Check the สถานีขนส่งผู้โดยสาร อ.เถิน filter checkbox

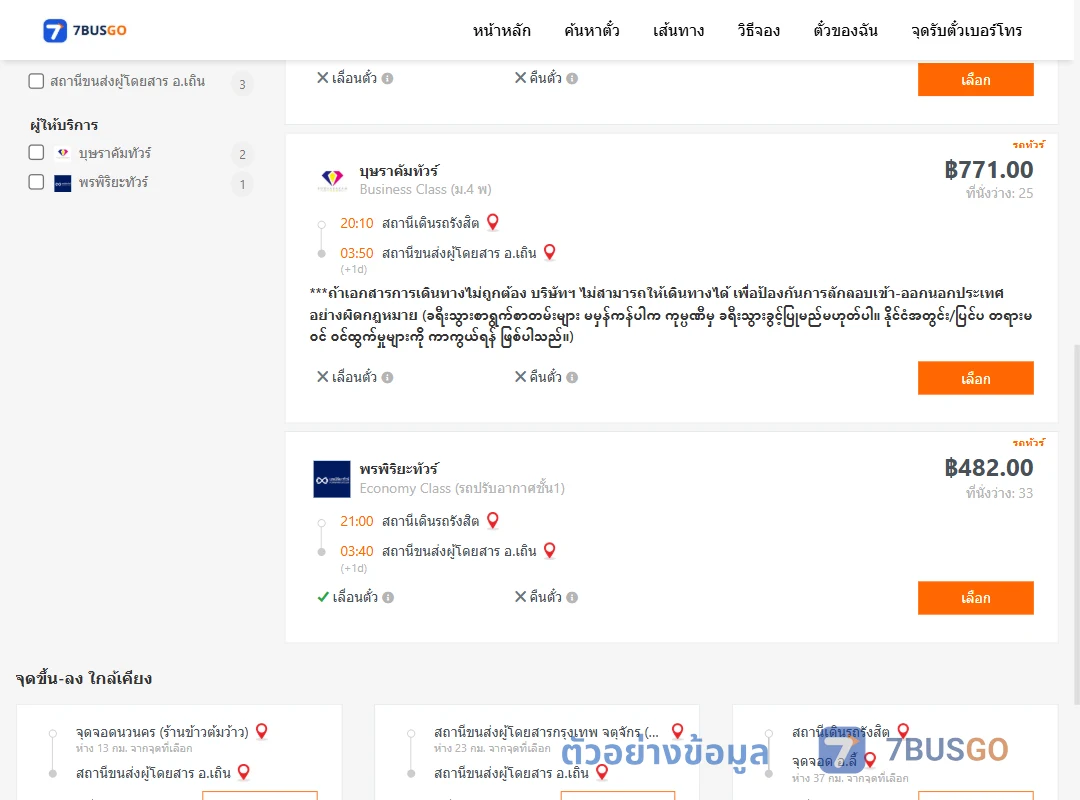click(x=37, y=81)
